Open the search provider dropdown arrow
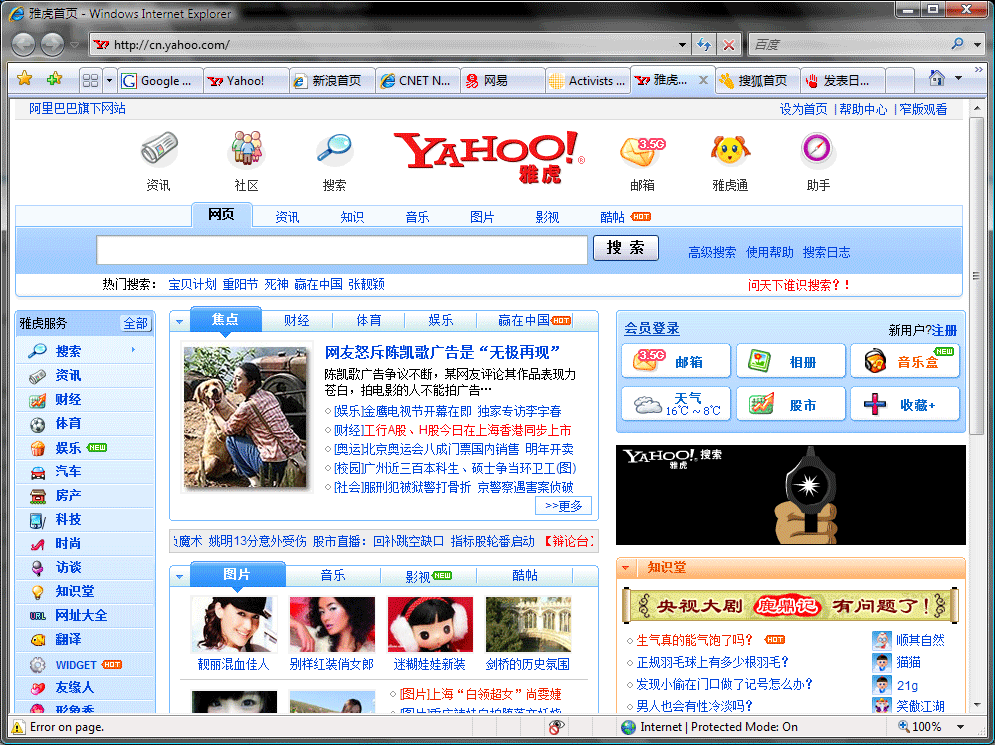The image size is (995, 745). point(978,44)
